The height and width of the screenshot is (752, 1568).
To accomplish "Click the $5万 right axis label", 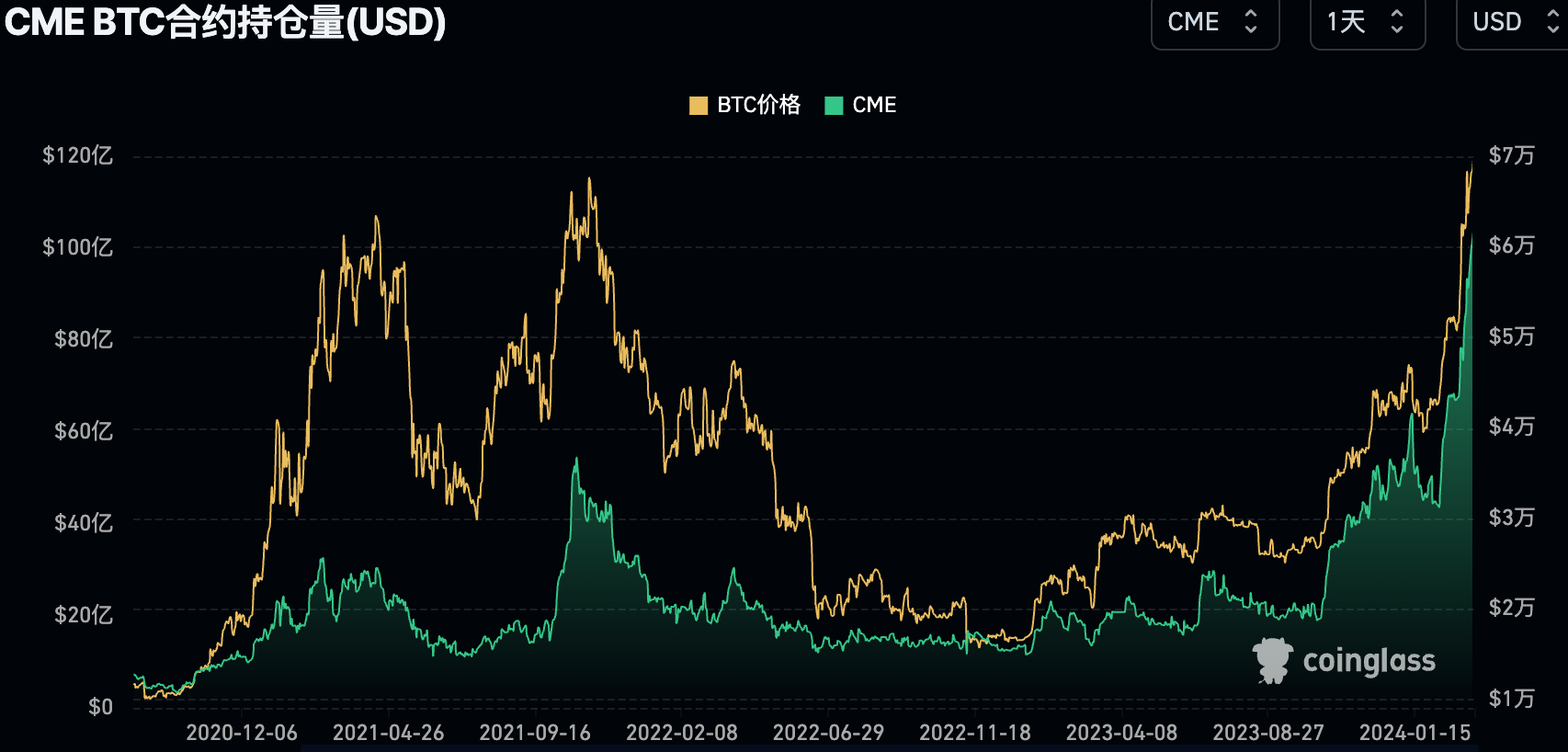I will pos(1512,336).
